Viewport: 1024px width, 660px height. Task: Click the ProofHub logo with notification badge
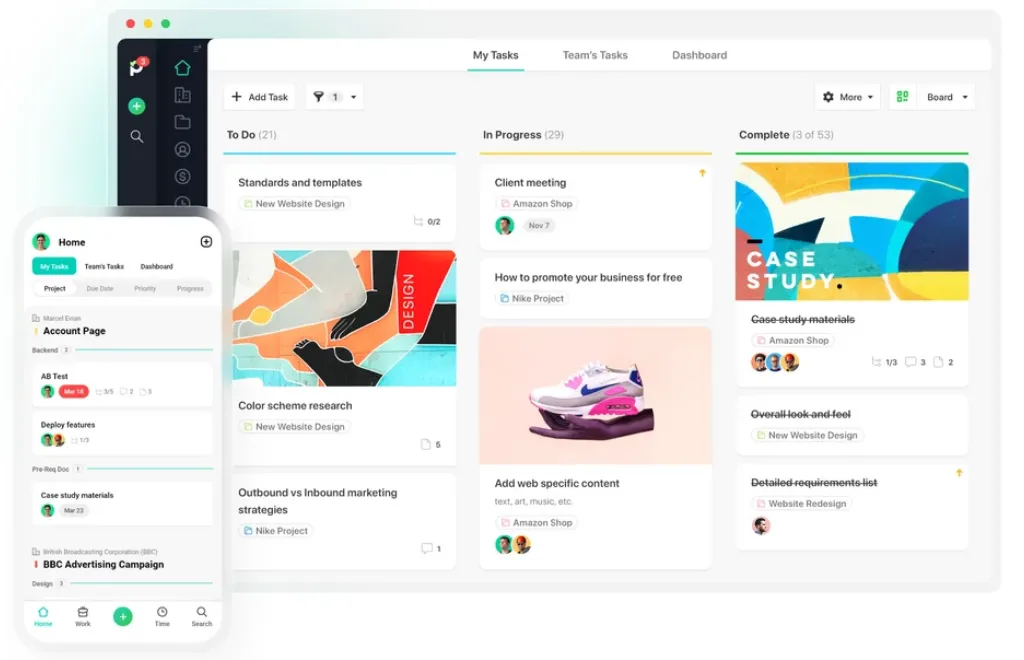(x=137, y=68)
